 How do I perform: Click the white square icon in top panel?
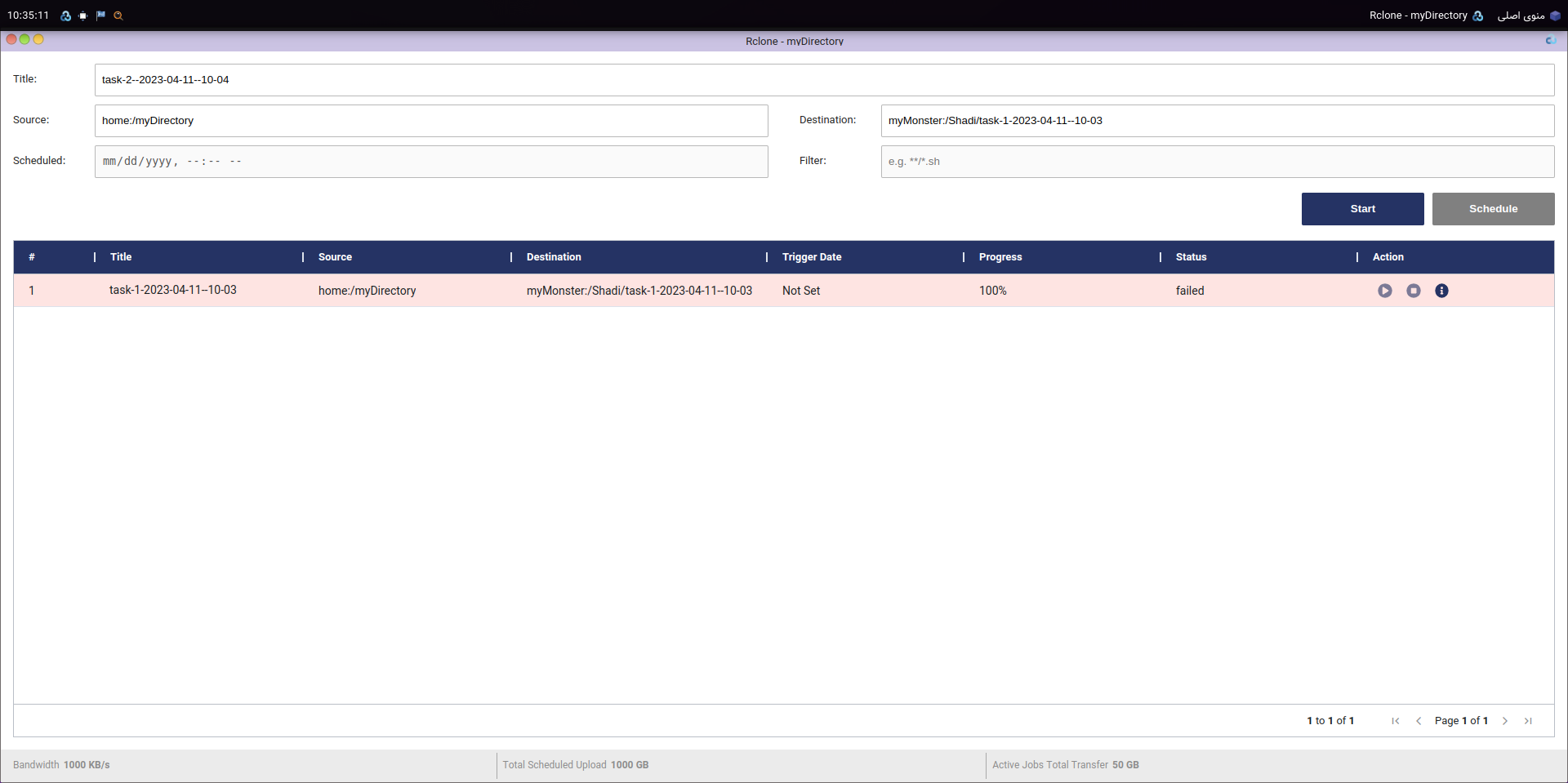[82, 16]
